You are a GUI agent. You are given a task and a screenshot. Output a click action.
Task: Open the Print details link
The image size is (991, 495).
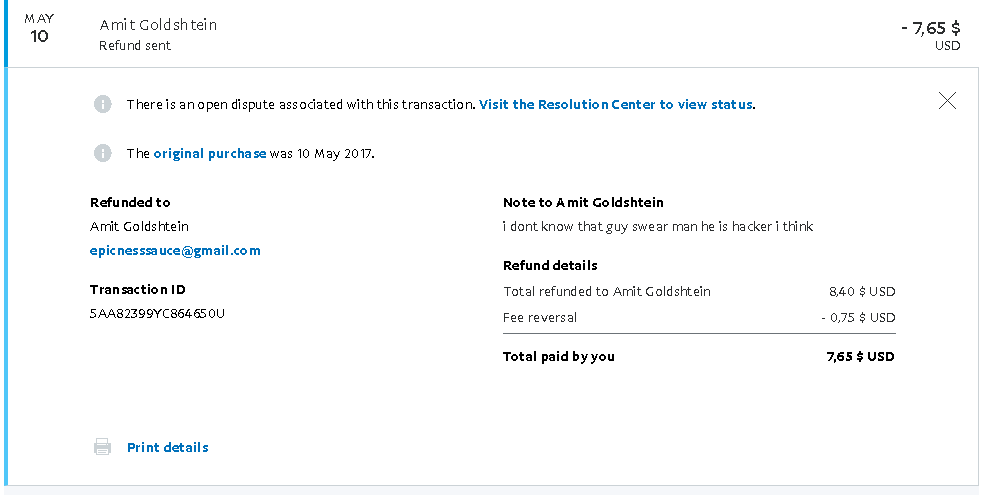click(x=167, y=447)
